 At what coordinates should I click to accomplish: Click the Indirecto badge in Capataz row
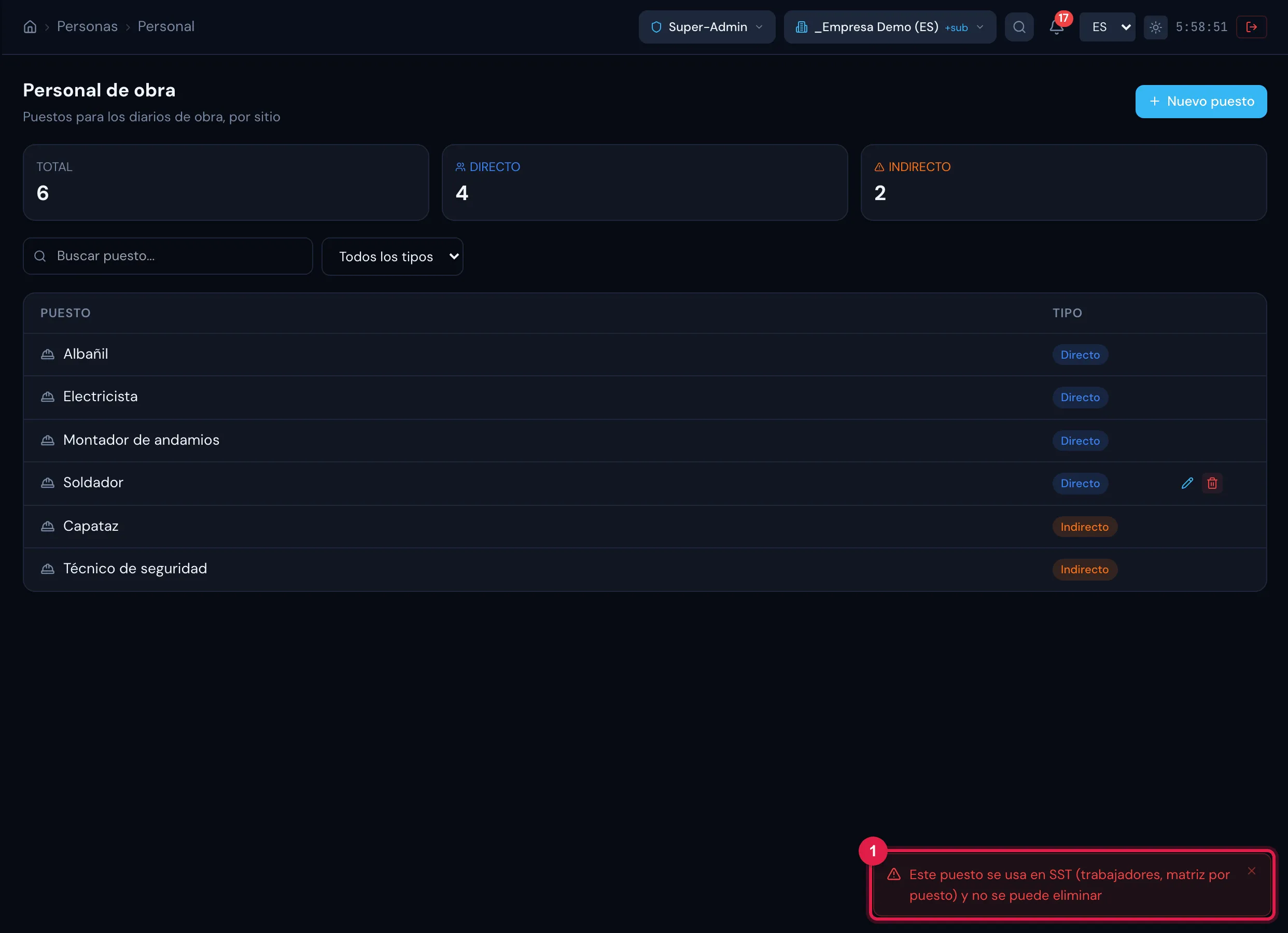[x=1085, y=527]
